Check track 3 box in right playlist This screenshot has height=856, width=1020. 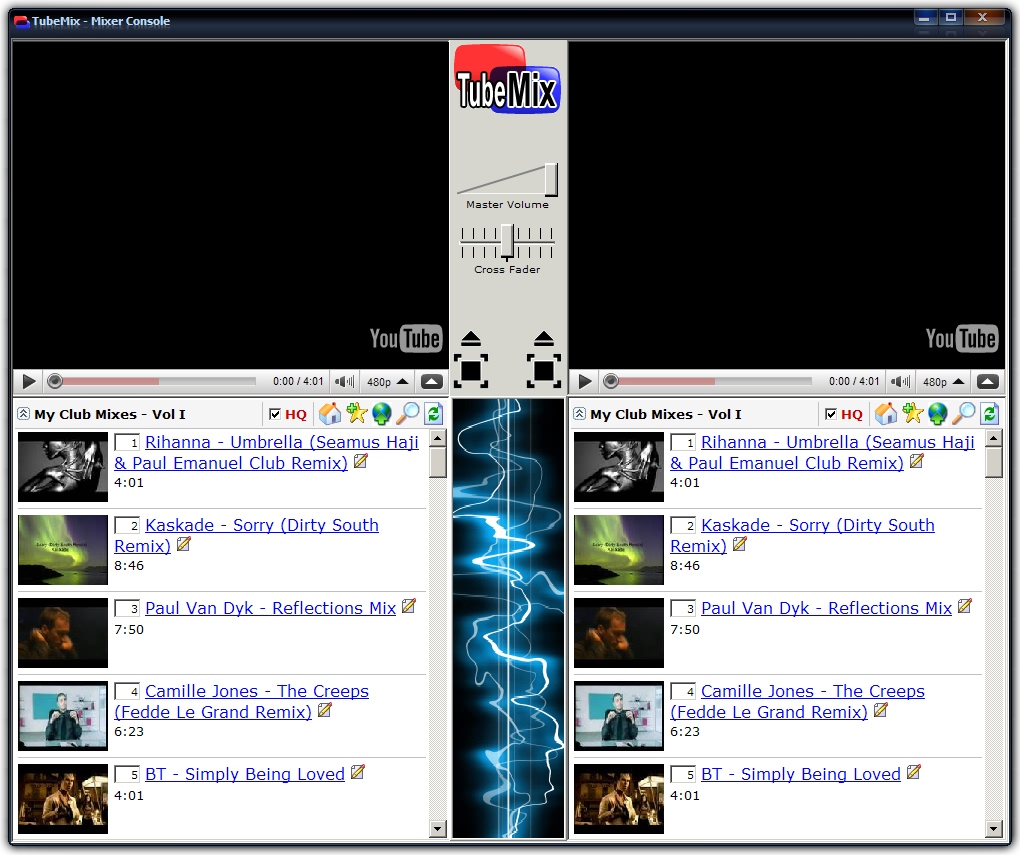[x=683, y=608]
